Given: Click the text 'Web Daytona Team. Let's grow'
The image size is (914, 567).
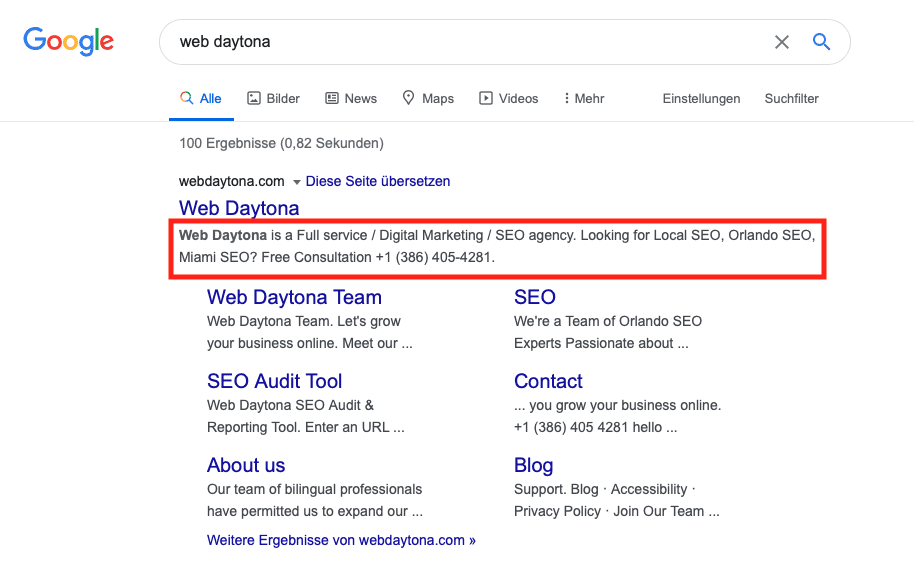Looking at the screenshot, I should tap(304, 321).
